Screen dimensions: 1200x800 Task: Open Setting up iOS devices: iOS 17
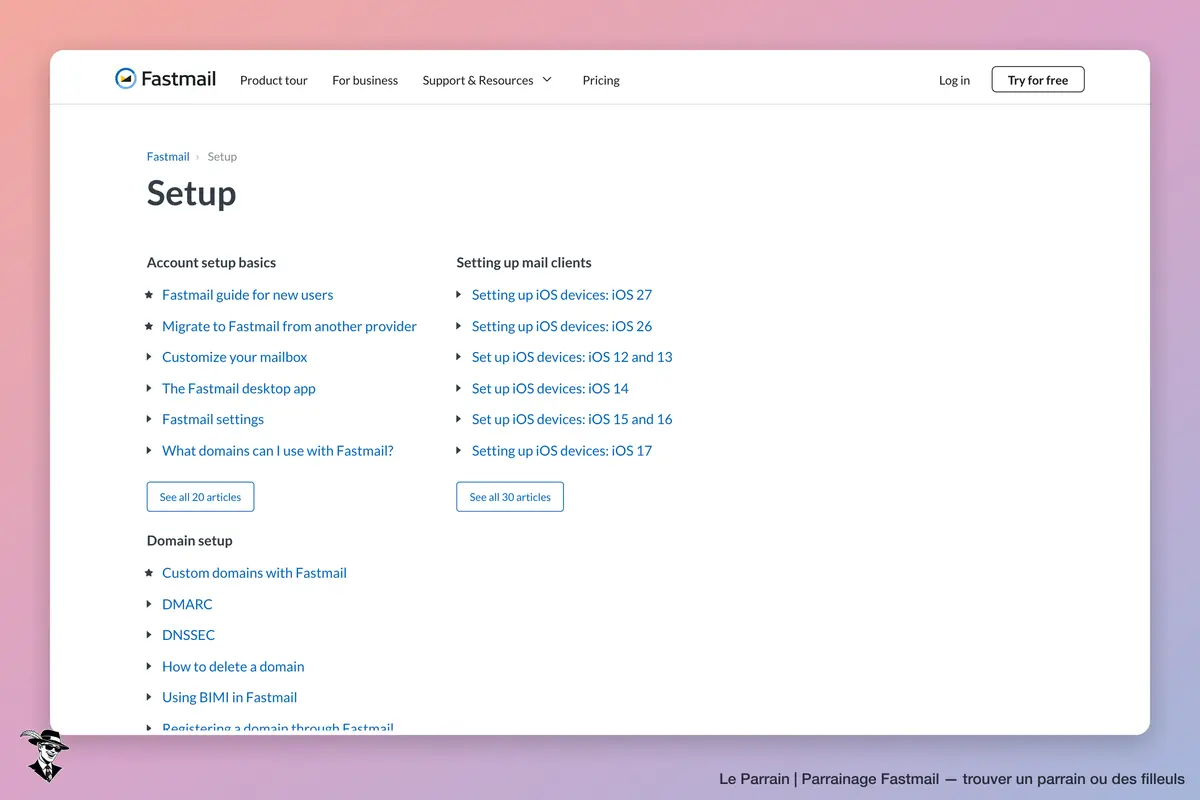[562, 450]
